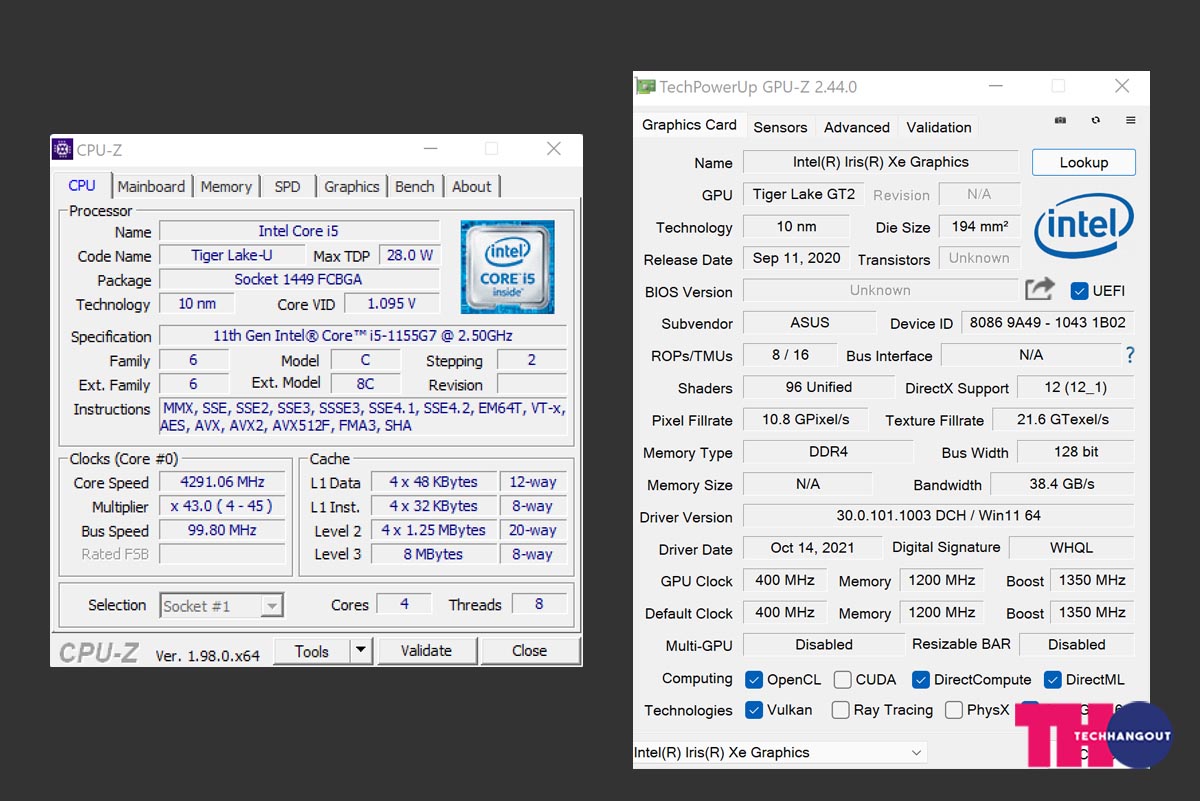Go to the Bench tab

tap(415, 187)
